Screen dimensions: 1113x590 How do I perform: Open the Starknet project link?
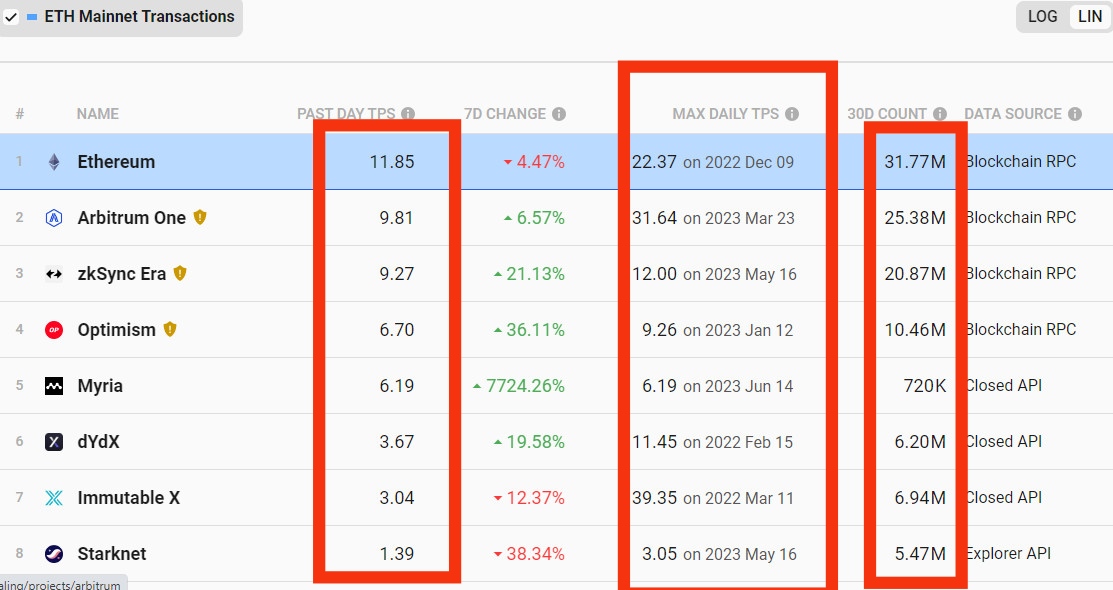point(113,554)
